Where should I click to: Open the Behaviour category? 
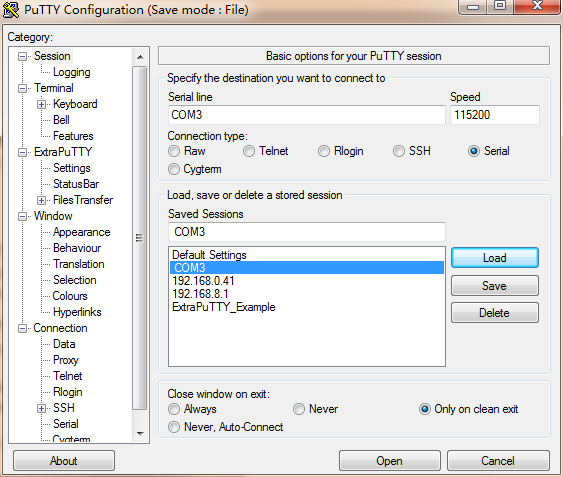(x=77, y=248)
